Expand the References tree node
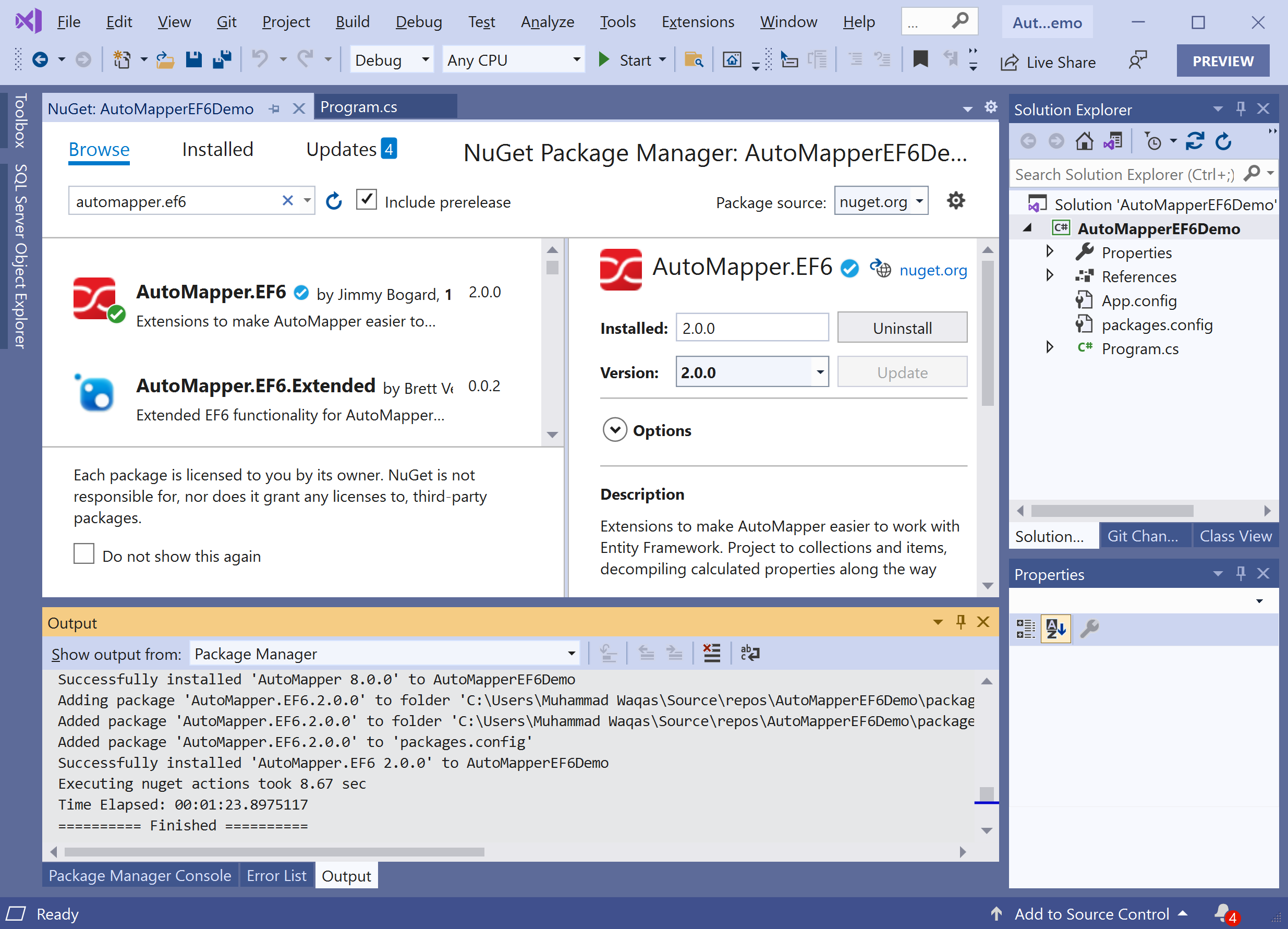 click(x=1050, y=275)
